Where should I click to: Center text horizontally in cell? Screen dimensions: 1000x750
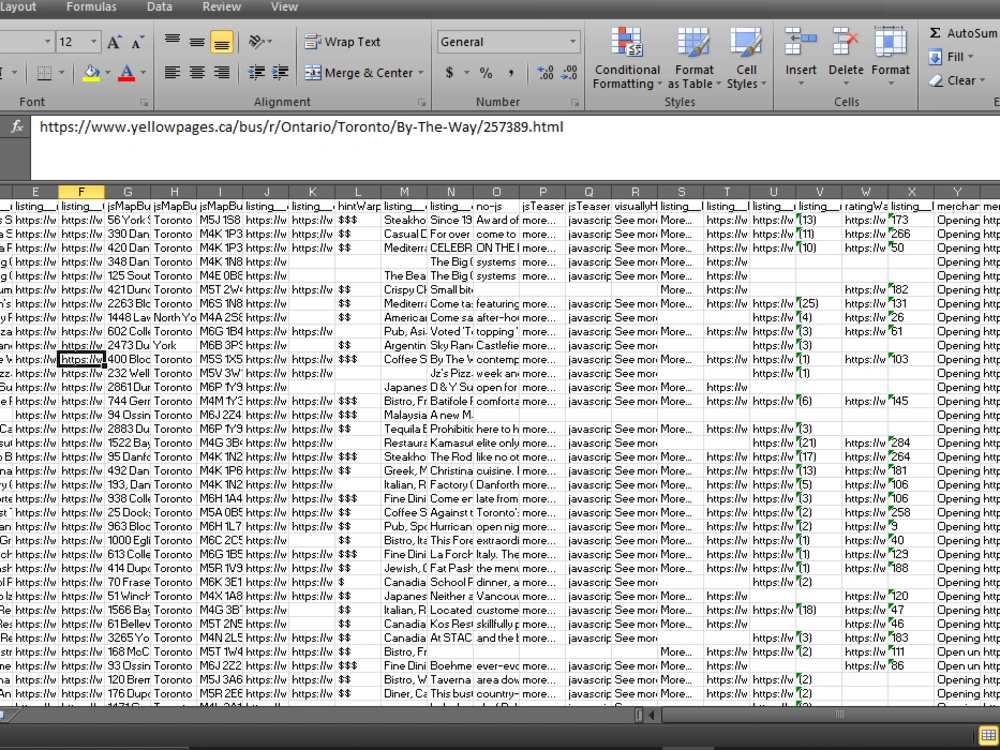[197, 72]
